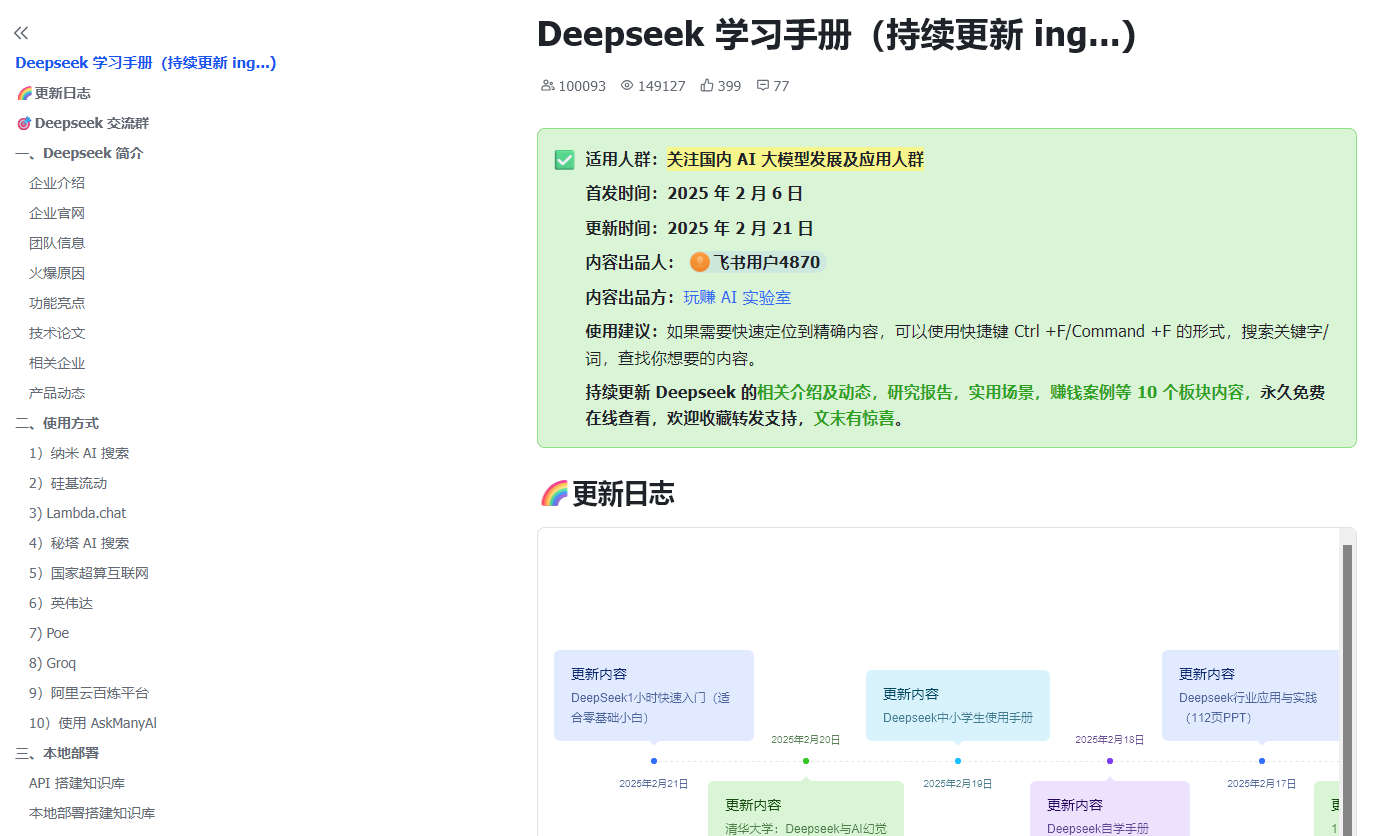Click the readers people icon
The height and width of the screenshot is (836, 1376).
click(547, 86)
